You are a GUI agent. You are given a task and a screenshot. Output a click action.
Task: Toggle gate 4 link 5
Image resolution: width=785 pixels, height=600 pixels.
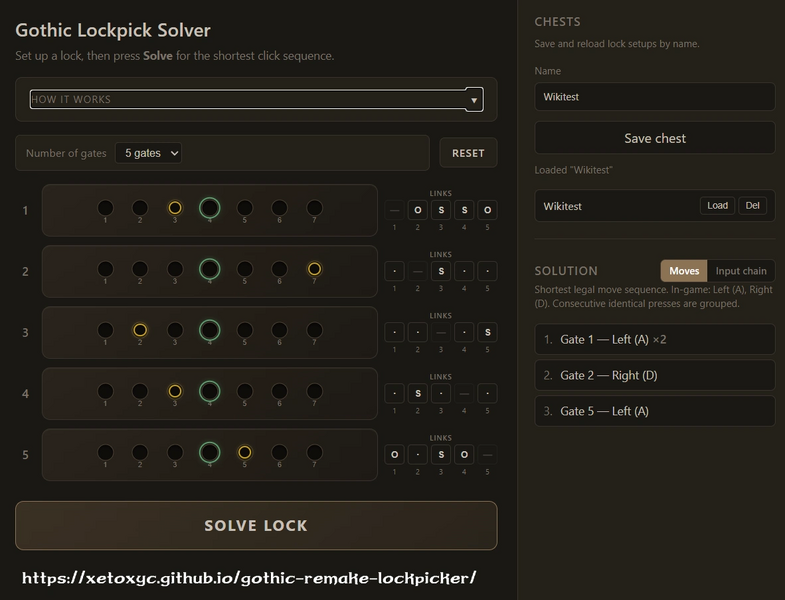pos(488,393)
